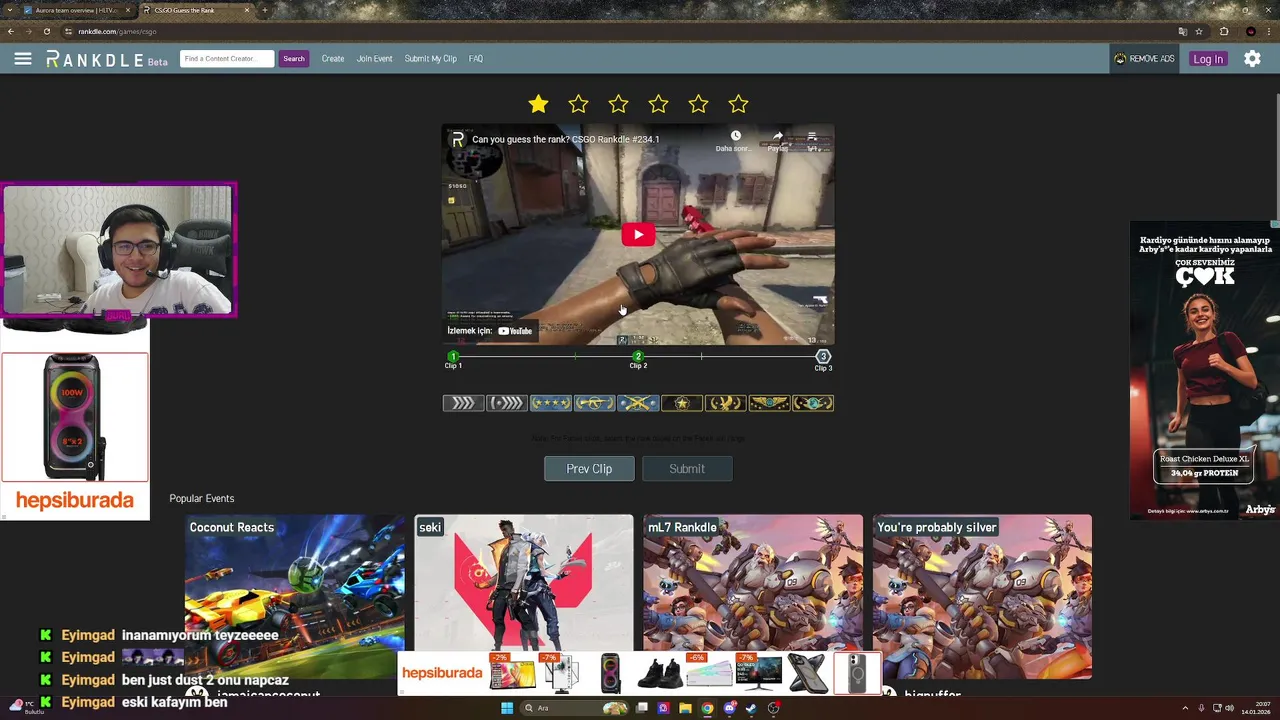Pick the four-star Gold Nova rank
This screenshot has width=1280, height=720.
pos(550,403)
